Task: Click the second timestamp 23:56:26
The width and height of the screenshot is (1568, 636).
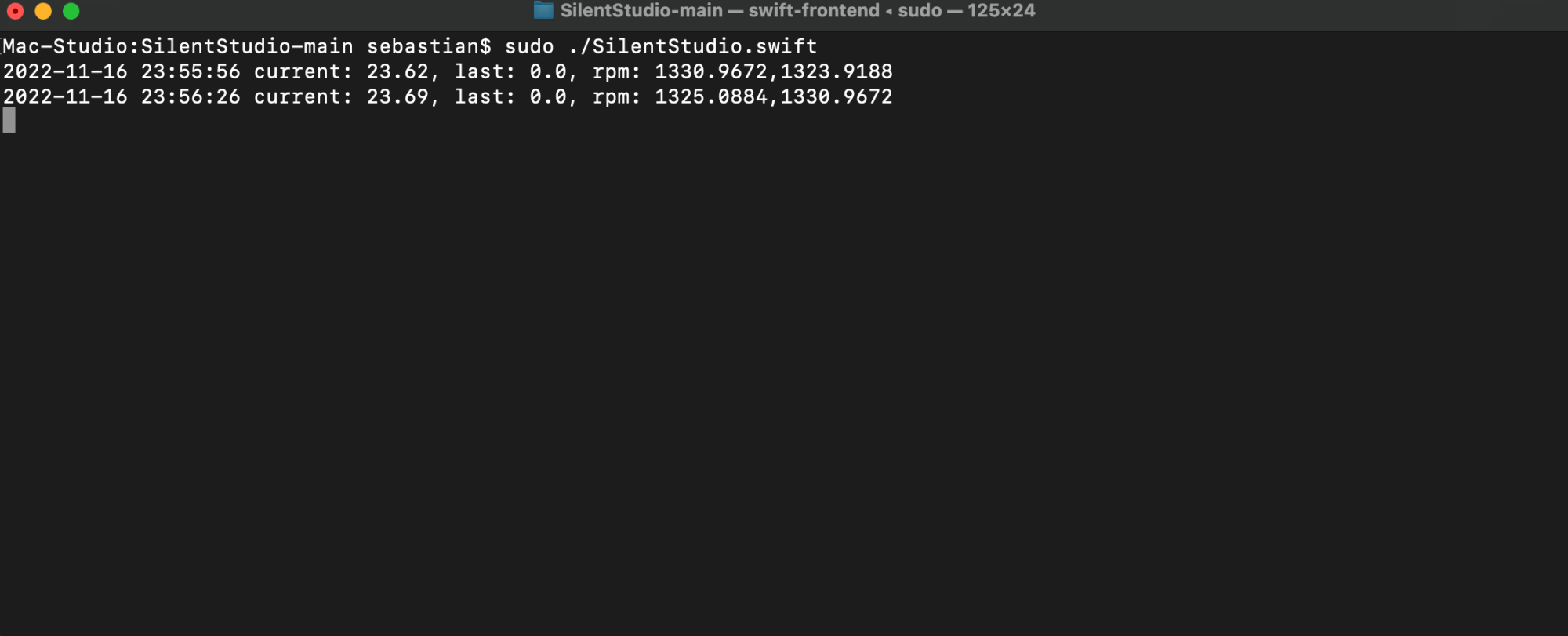Action: pos(191,96)
